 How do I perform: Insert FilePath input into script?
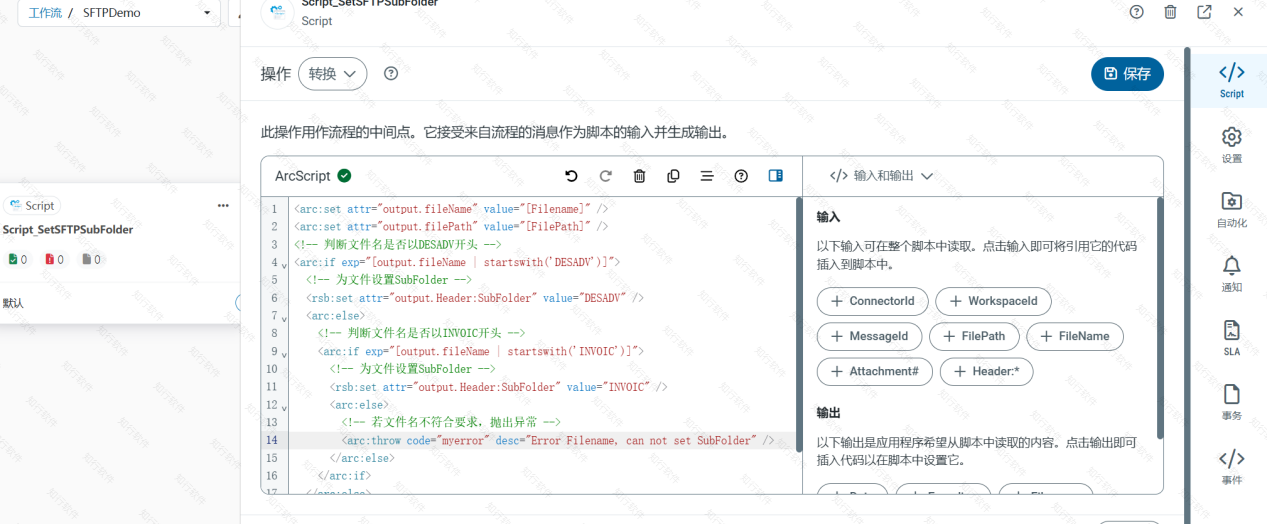point(974,336)
